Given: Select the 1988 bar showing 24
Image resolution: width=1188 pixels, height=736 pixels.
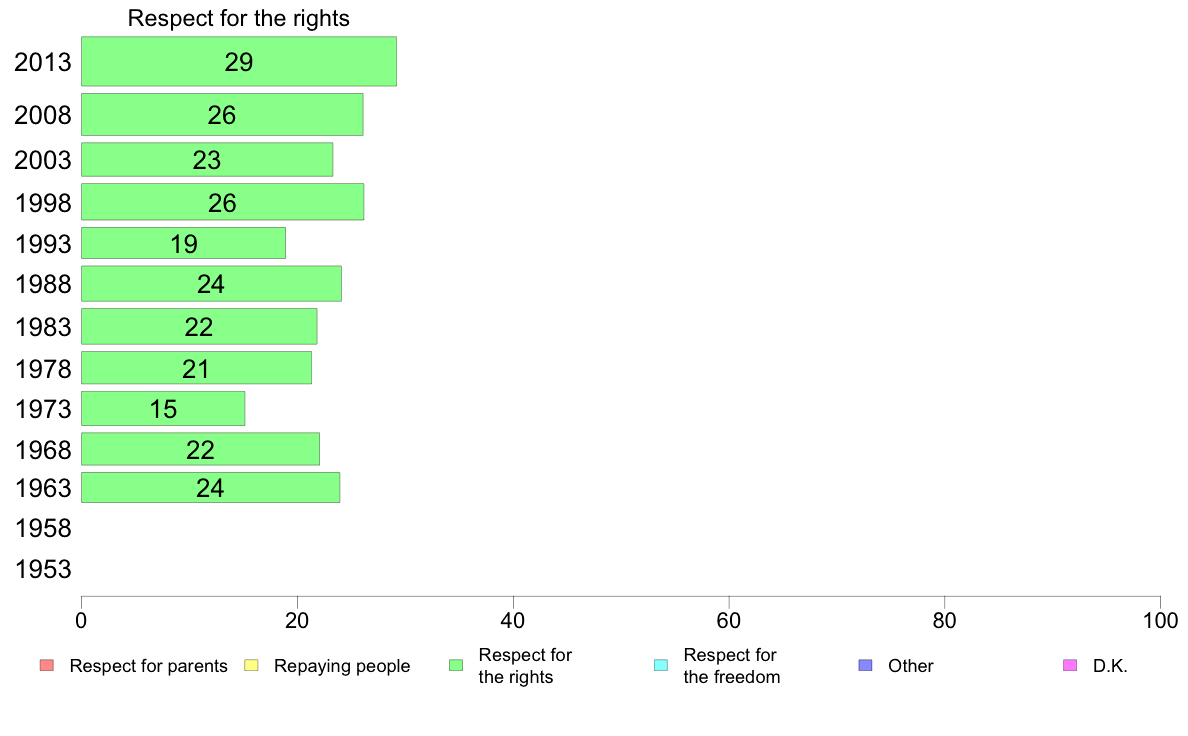Looking at the screenshot, I should [x=211, y=283].
